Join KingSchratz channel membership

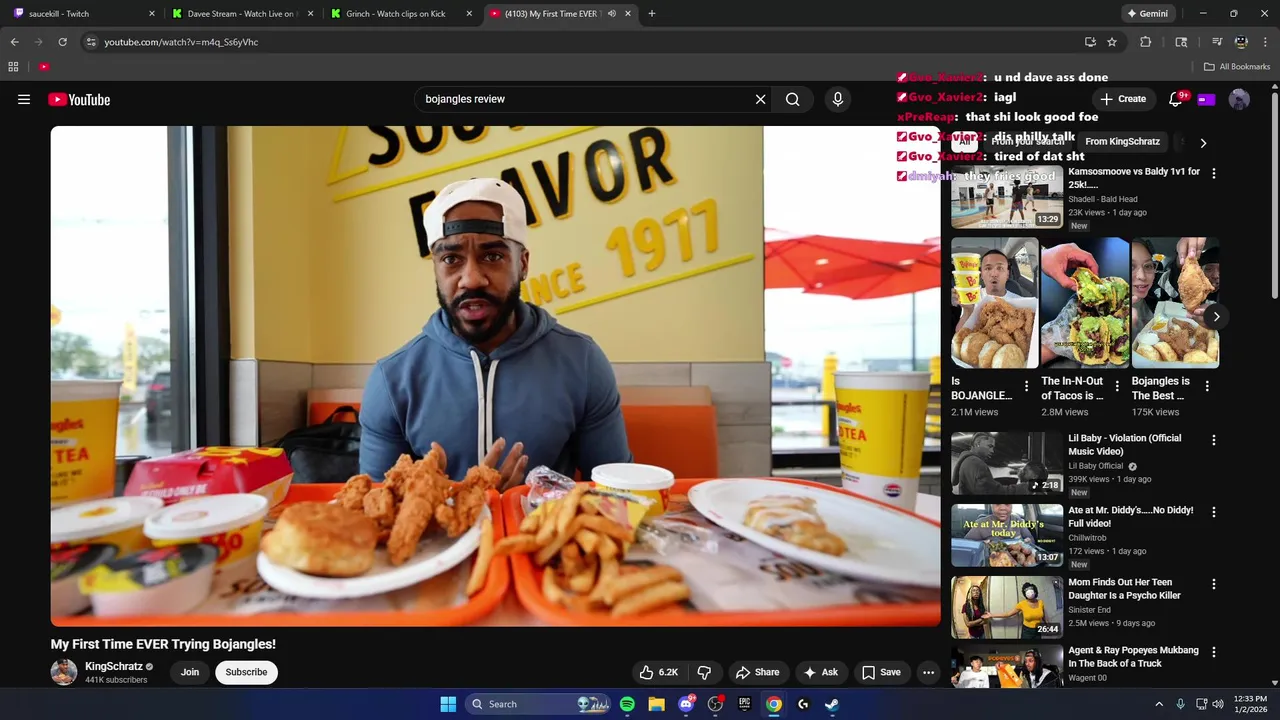[x=190, y=672]
